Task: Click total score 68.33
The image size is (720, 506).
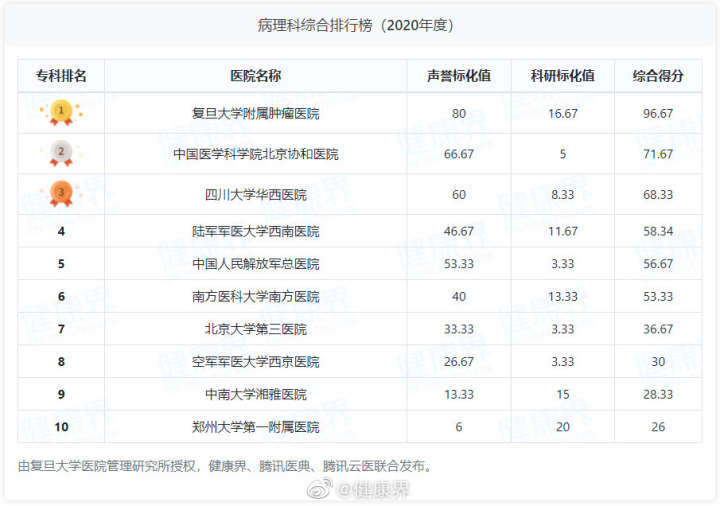Action: [658, 195]
